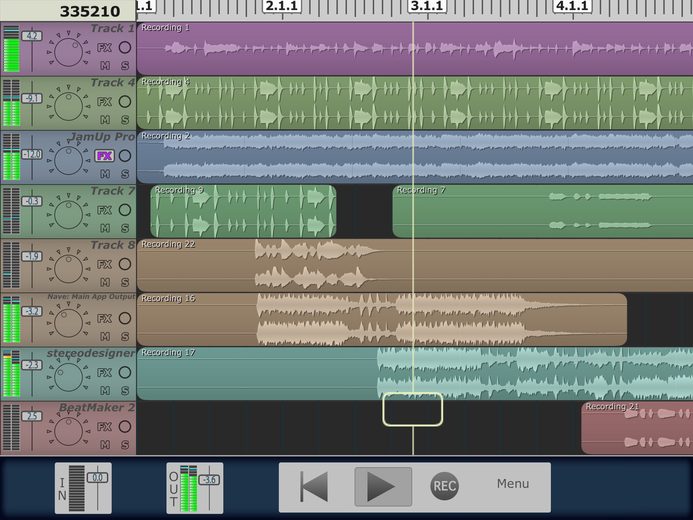Open FX for stereodesigner track
This screenshot has width=693, height=520.
coord(104,372)
